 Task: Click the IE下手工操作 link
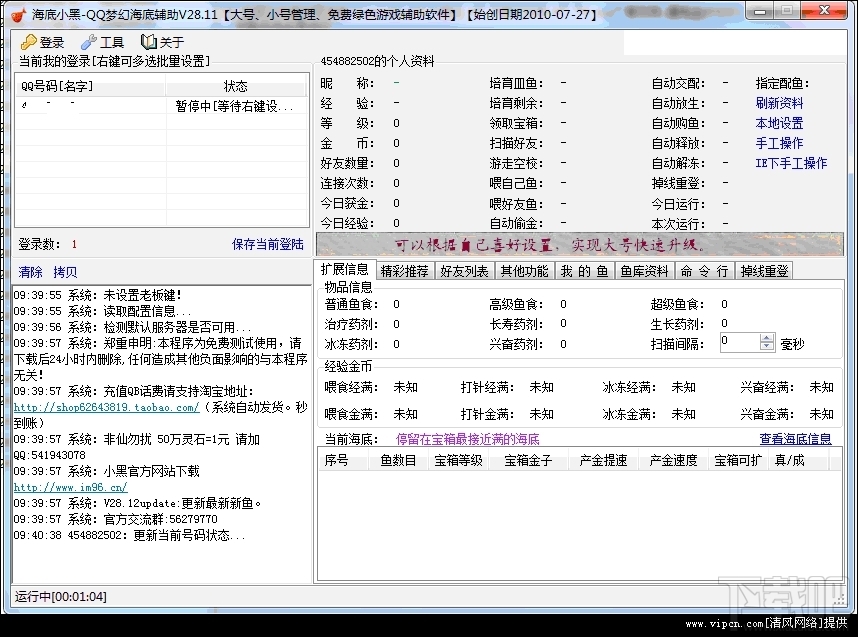(x=791, y=163)
